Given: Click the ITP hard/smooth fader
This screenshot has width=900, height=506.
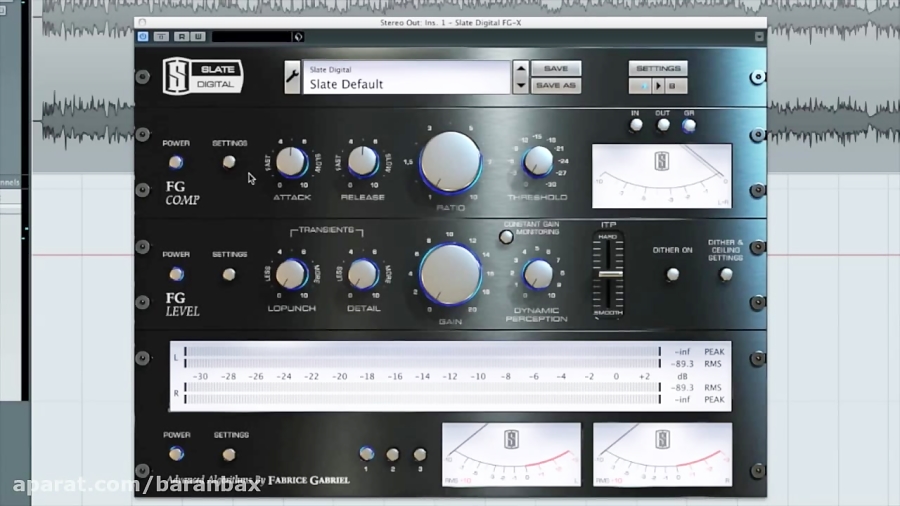Looking at the screenshot, I should click(x=608, y=274).
